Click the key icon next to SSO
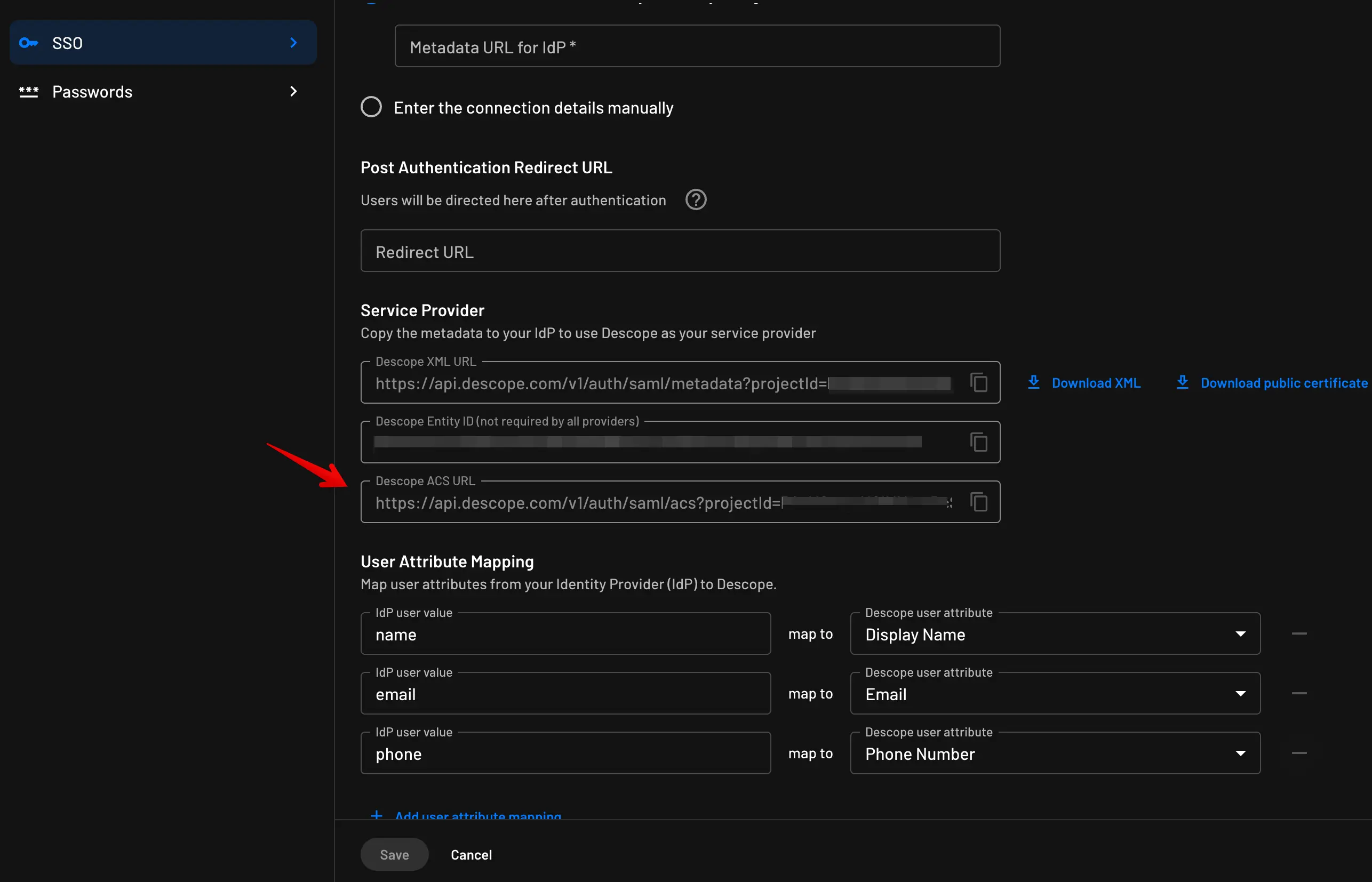 29,42
